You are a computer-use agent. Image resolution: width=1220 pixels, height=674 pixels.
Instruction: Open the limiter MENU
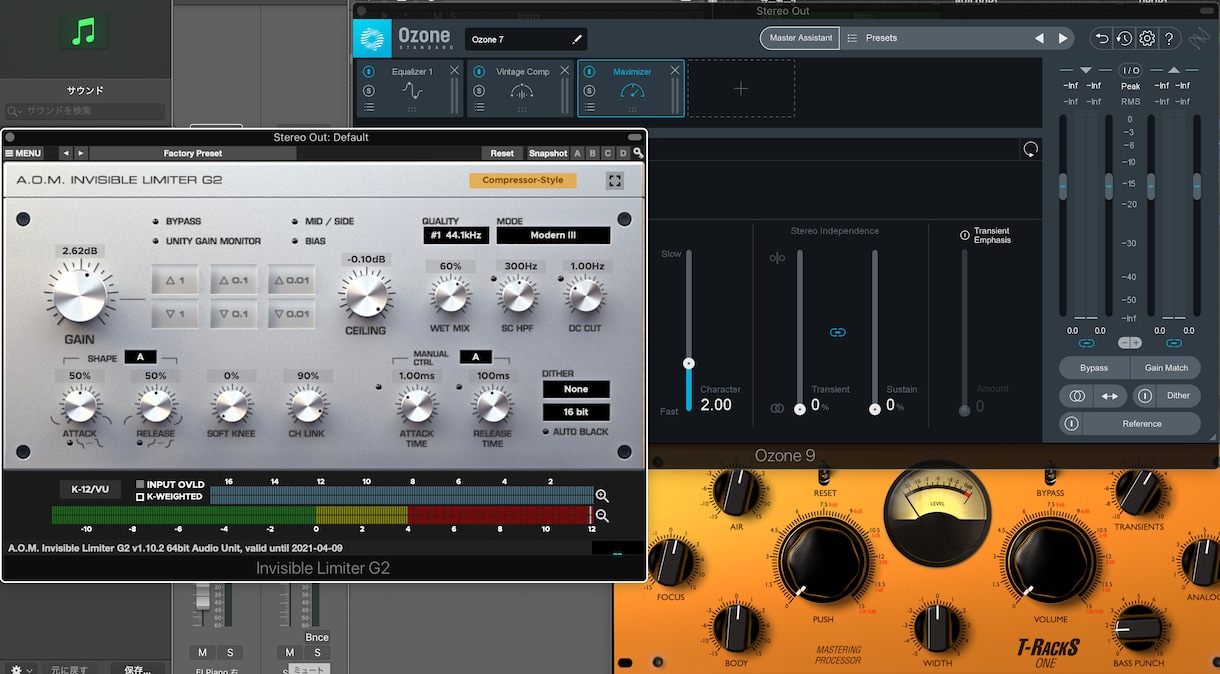[23, 154]
